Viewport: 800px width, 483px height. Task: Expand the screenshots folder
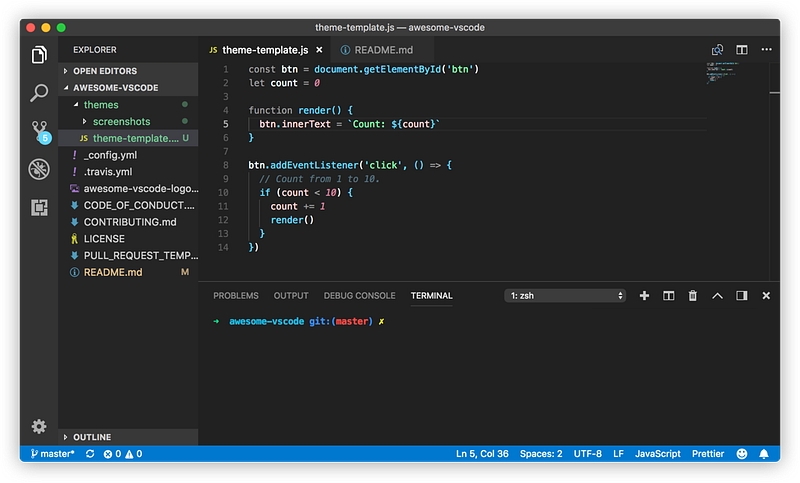(120, 121)
